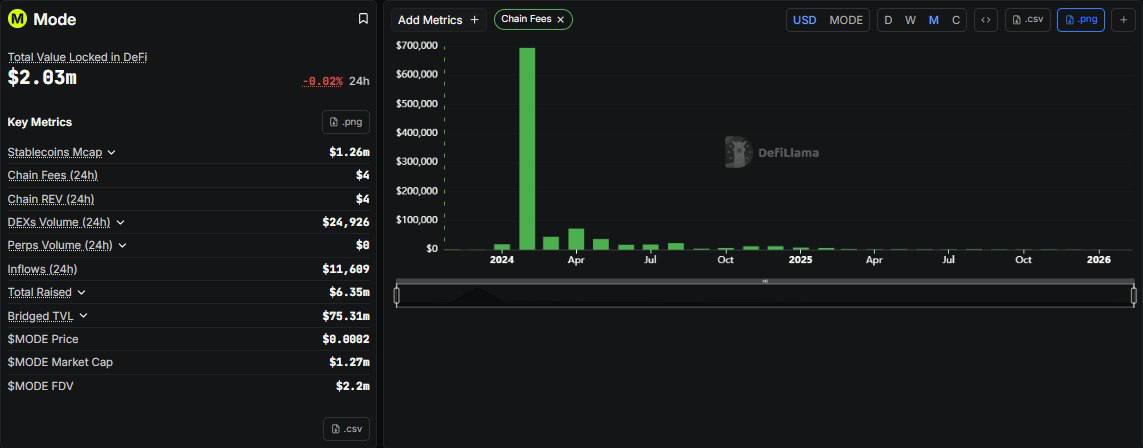This screenshot has height=448, width=1143.
Task: Click the plus button beside .png export
Action: click(1124, 20)
